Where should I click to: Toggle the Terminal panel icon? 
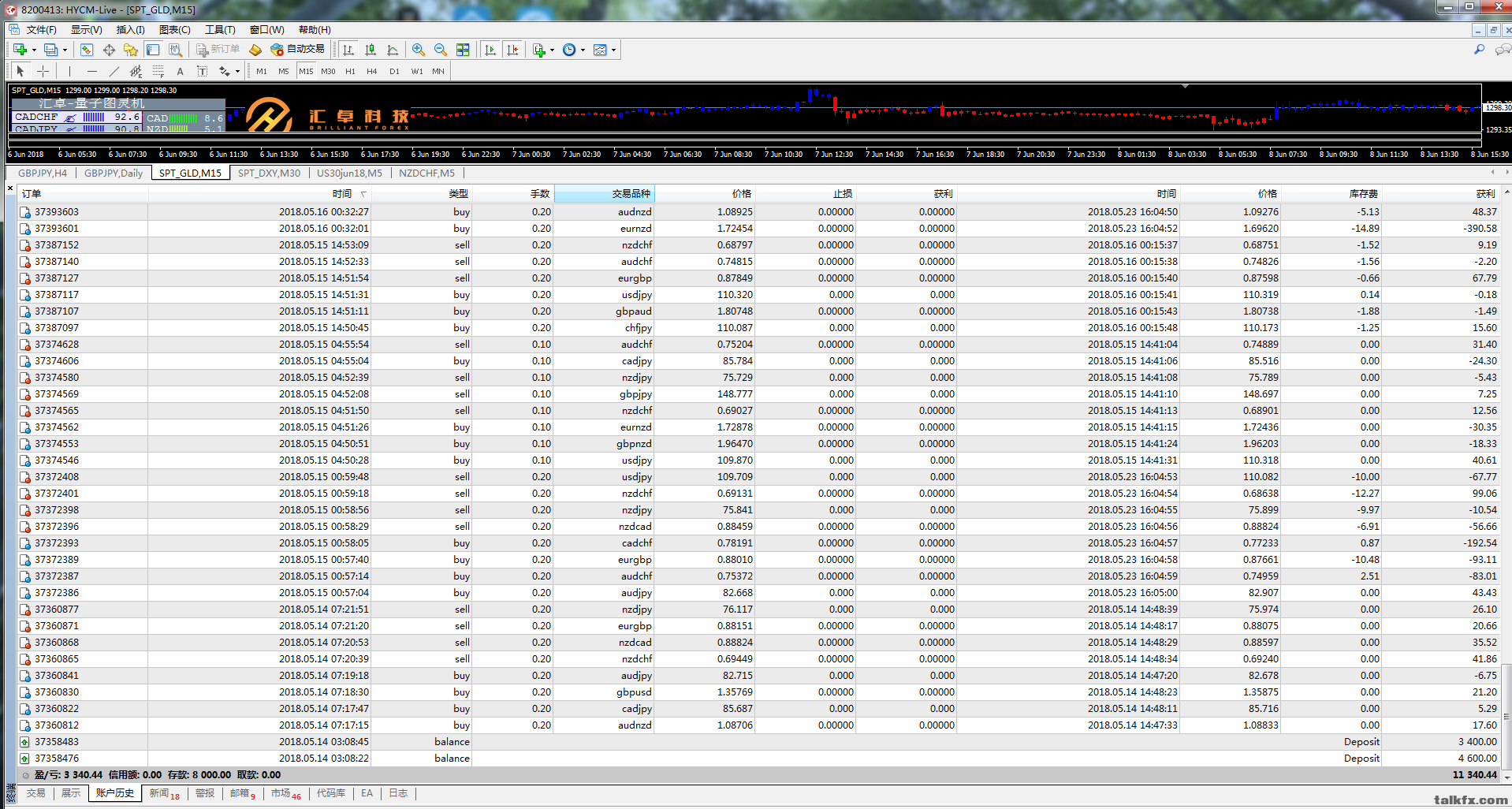[x=153, y=50]
